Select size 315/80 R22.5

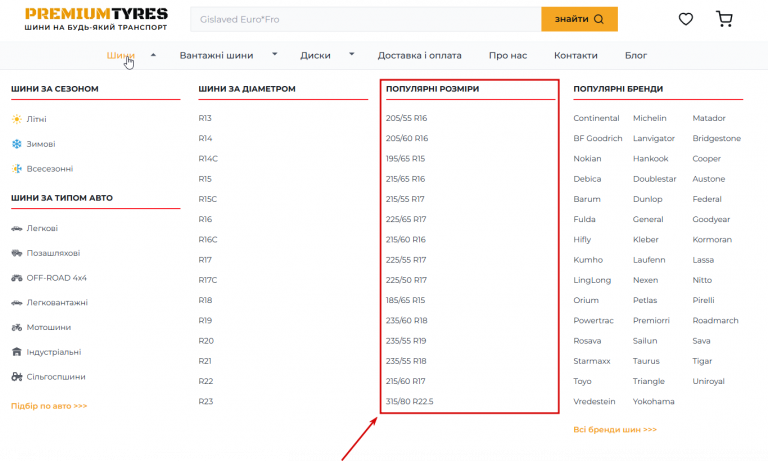(409, 401)
